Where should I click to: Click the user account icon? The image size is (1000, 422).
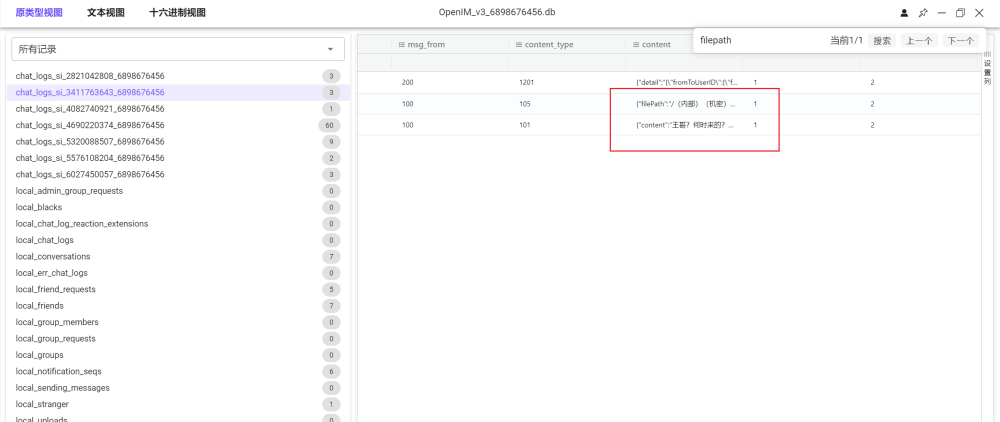pos(905,13)
